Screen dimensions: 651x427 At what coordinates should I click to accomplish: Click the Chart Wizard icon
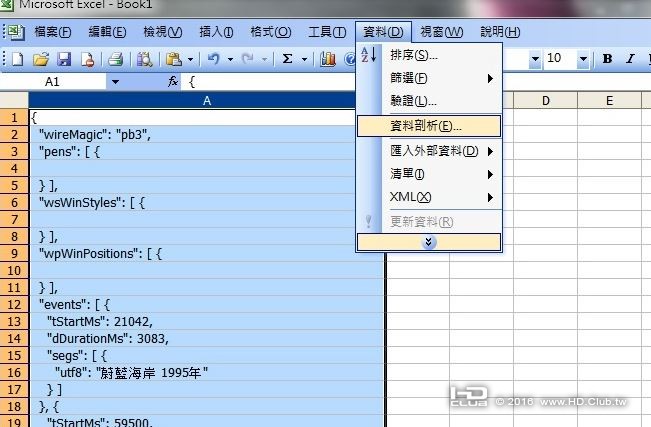point(328,59)
